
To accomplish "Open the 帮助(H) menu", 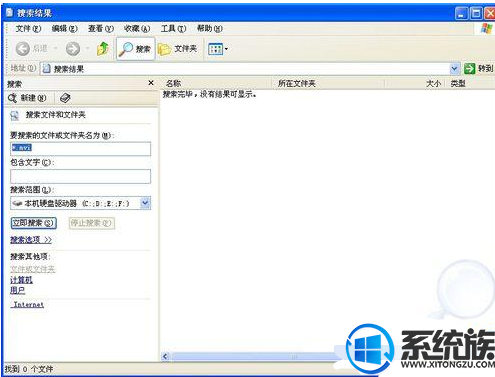I will pos(210,29).
